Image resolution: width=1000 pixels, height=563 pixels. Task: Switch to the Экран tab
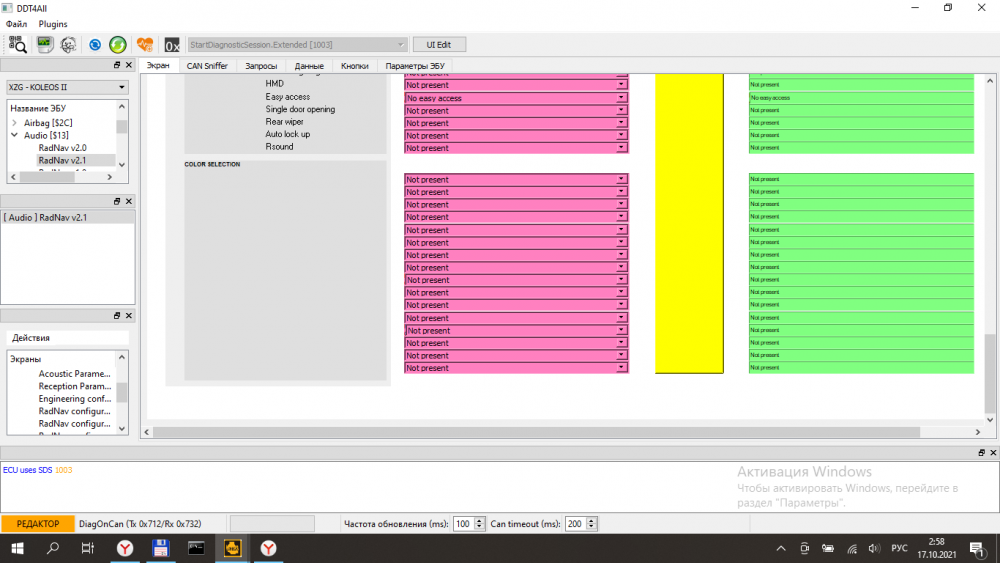158,66
